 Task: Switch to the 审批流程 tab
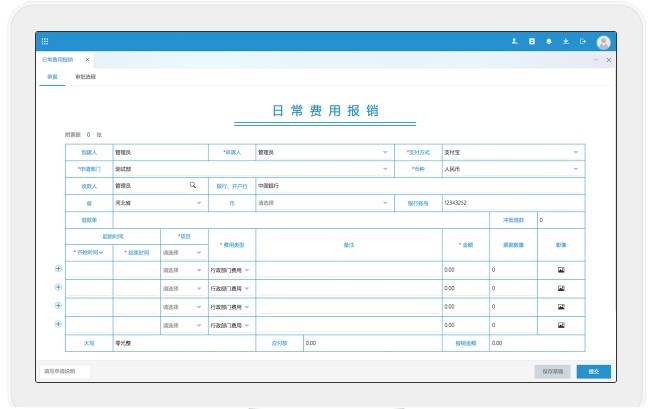point(85,76)
